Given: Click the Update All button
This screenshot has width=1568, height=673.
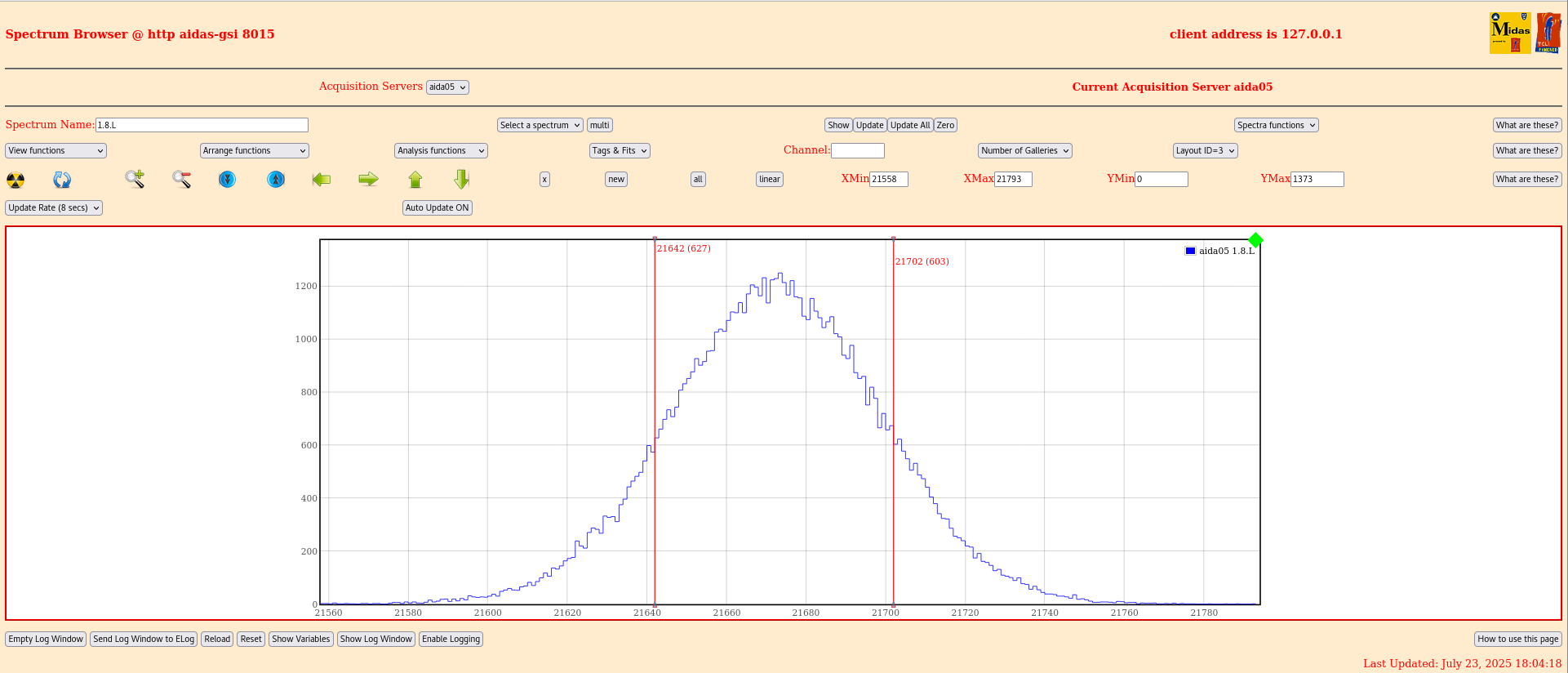Looking at the screenshot, I should point(910,125).
